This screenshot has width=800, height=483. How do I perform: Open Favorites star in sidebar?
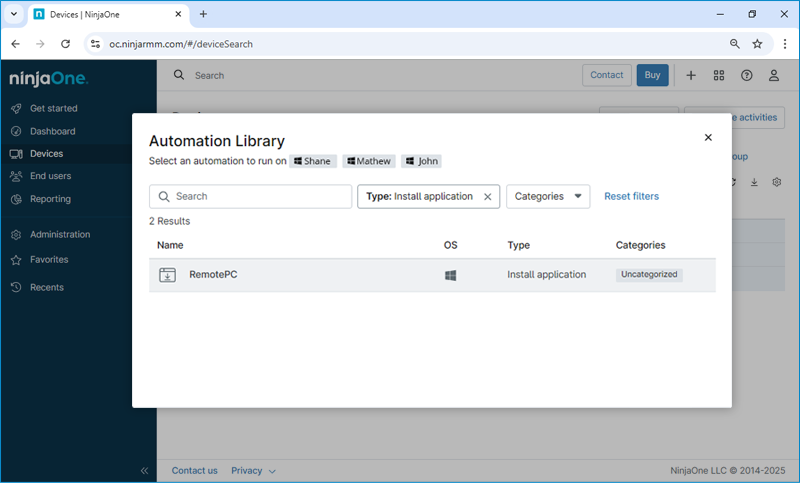[49, 260]
